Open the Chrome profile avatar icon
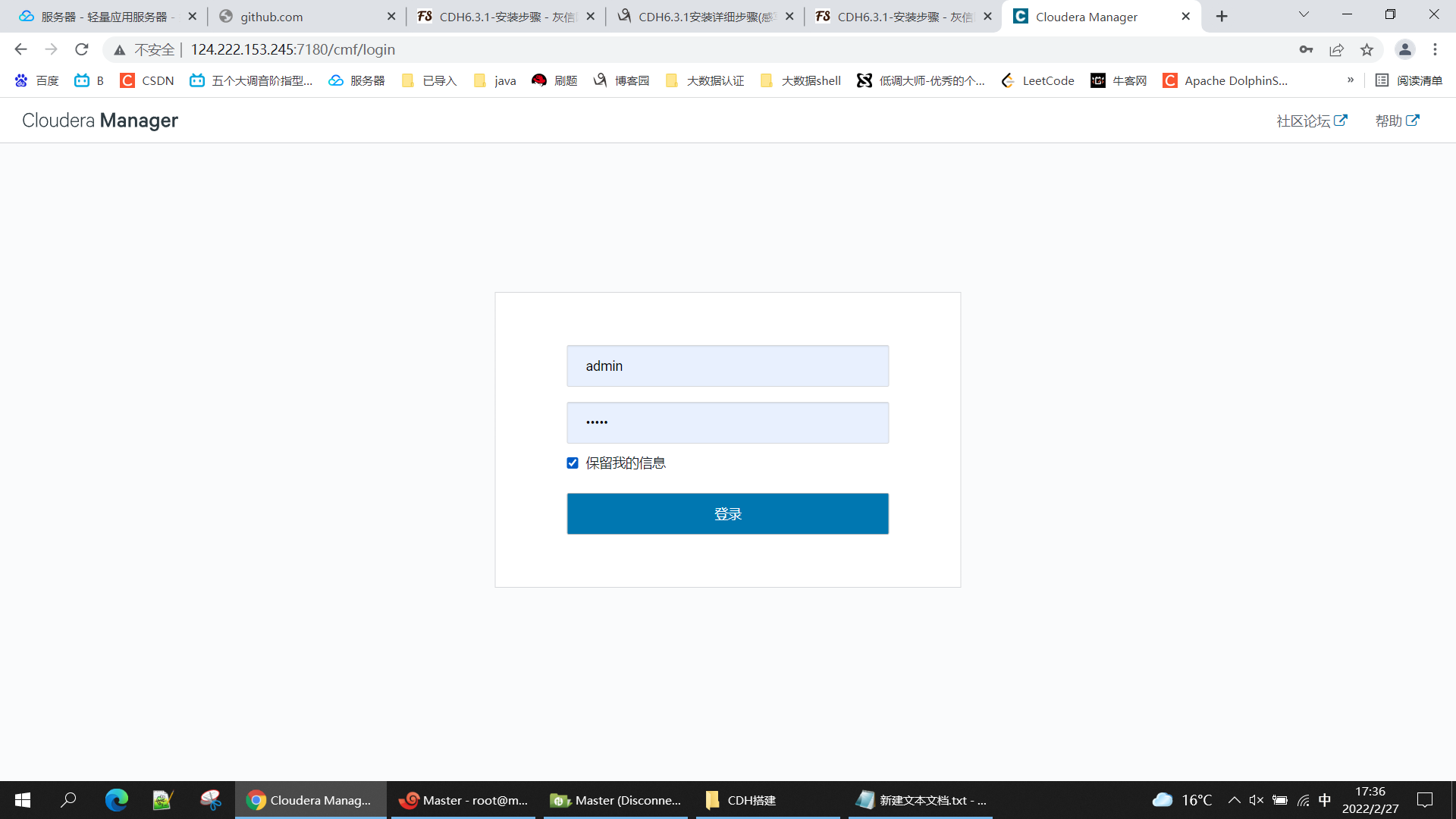Image resolution: width=1456 pixels, height=819 pixels. point(1404,49)
